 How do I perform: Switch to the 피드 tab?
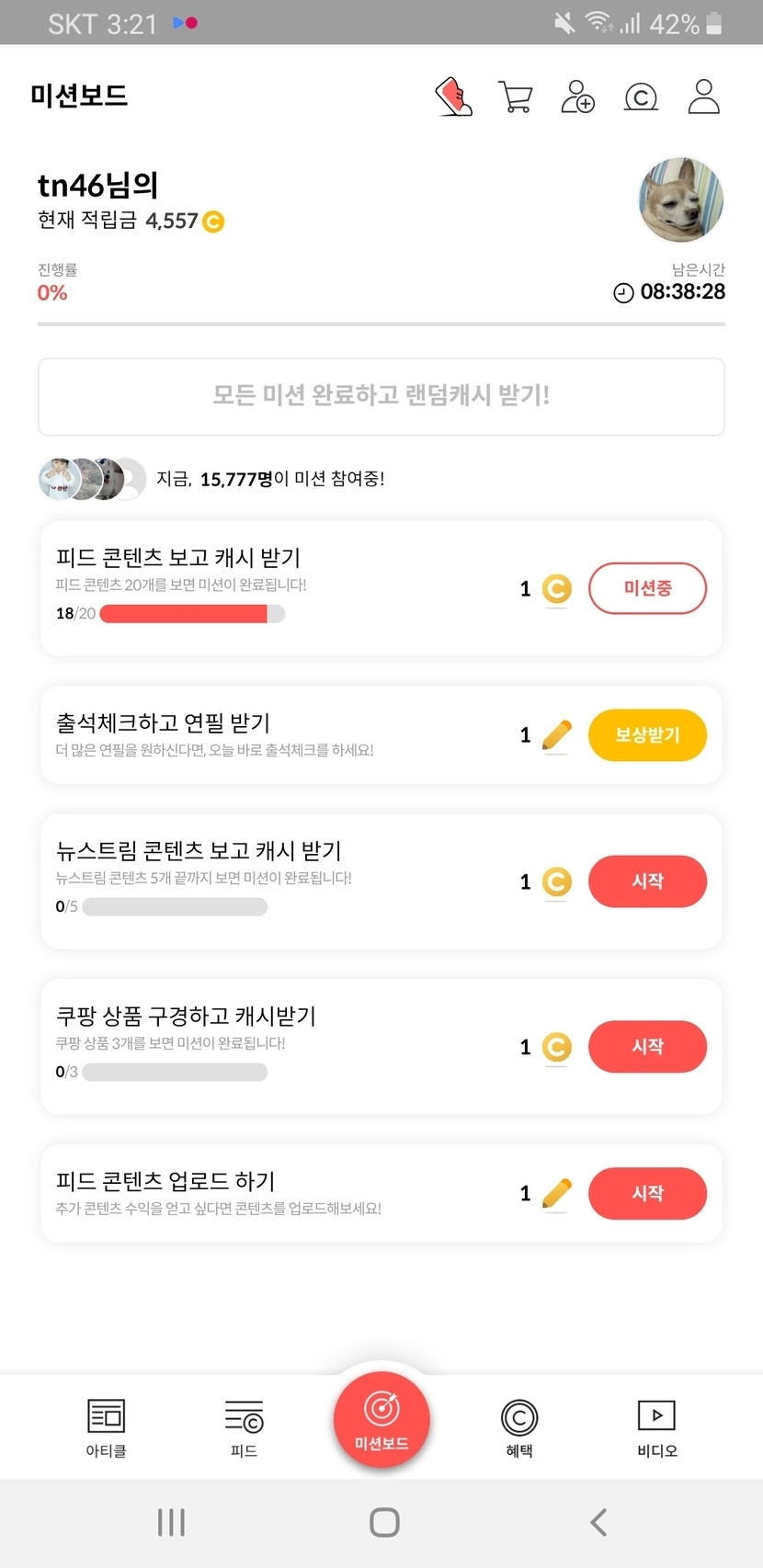click(x=244, y=1427)
